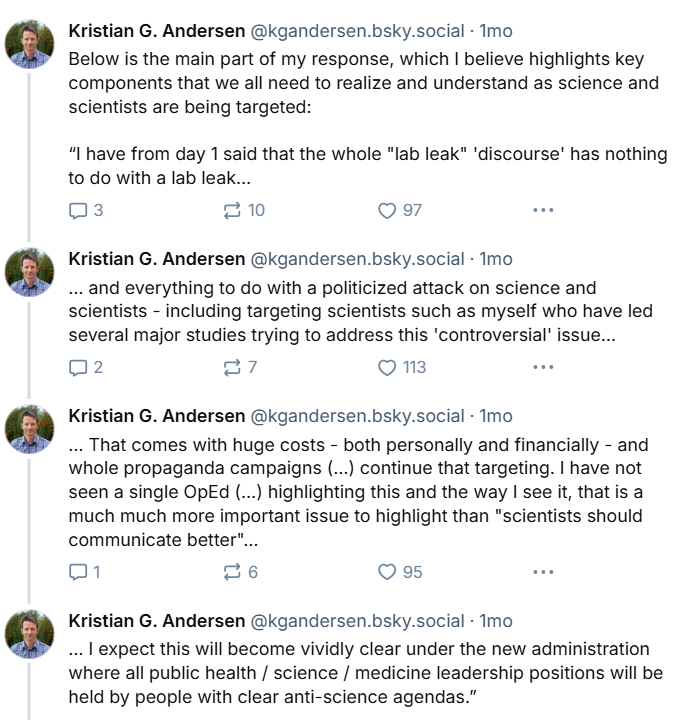Open Kristian G. Andersen name on first post
This screenshot has width=686, height=720.
157,31
